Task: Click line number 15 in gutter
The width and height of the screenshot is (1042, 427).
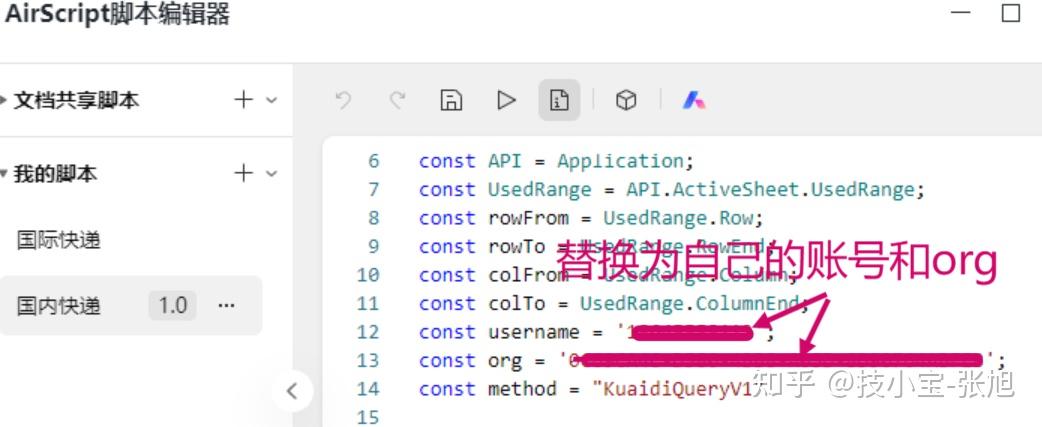Action: (x=367, y=417)
